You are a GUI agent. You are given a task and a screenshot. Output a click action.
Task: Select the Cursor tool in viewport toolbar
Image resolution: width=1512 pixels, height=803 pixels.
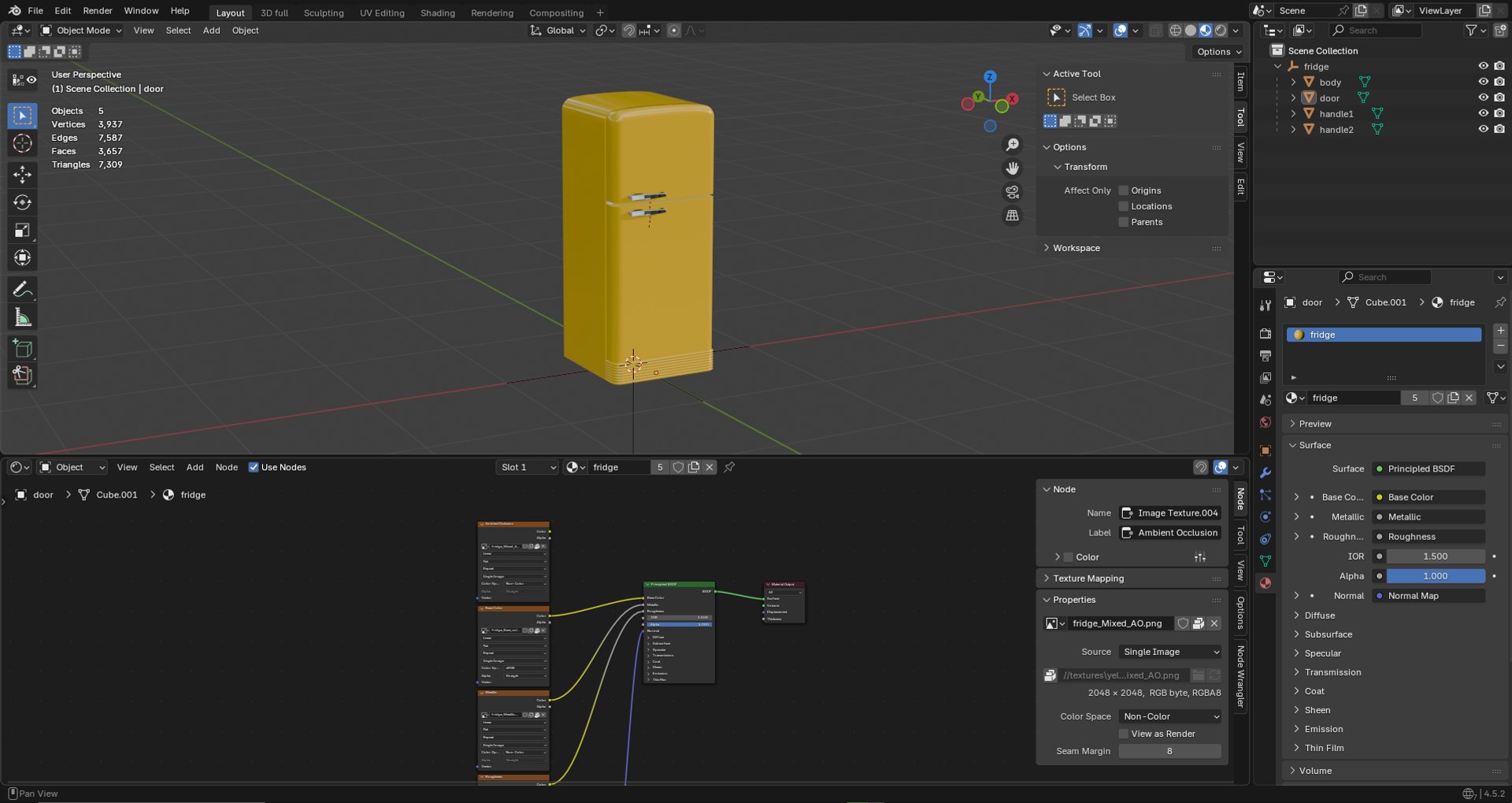click(23, 143)
